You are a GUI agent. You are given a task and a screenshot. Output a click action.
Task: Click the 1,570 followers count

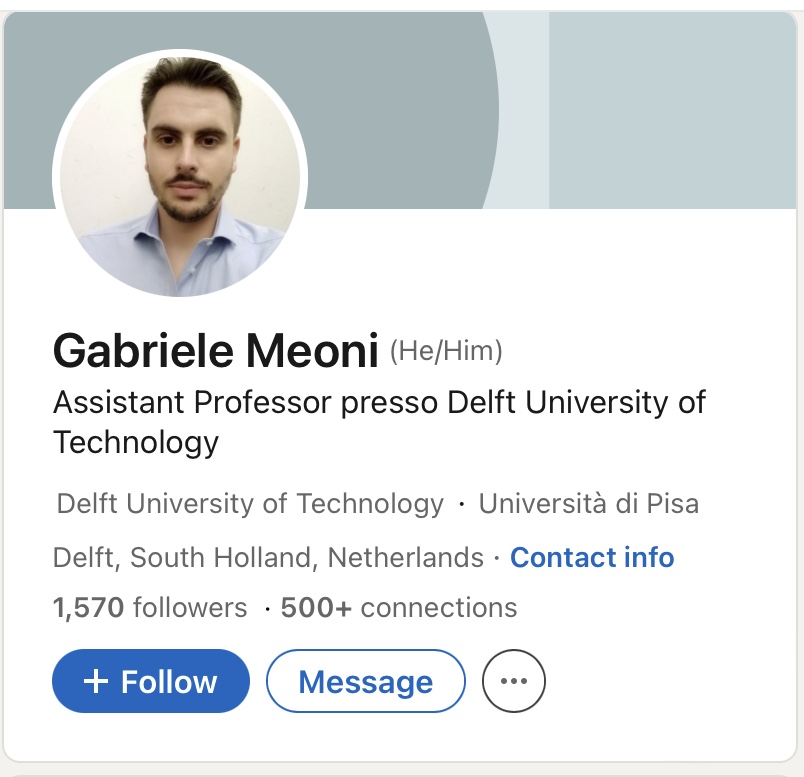pyautogui.click(x=149, y=607)
